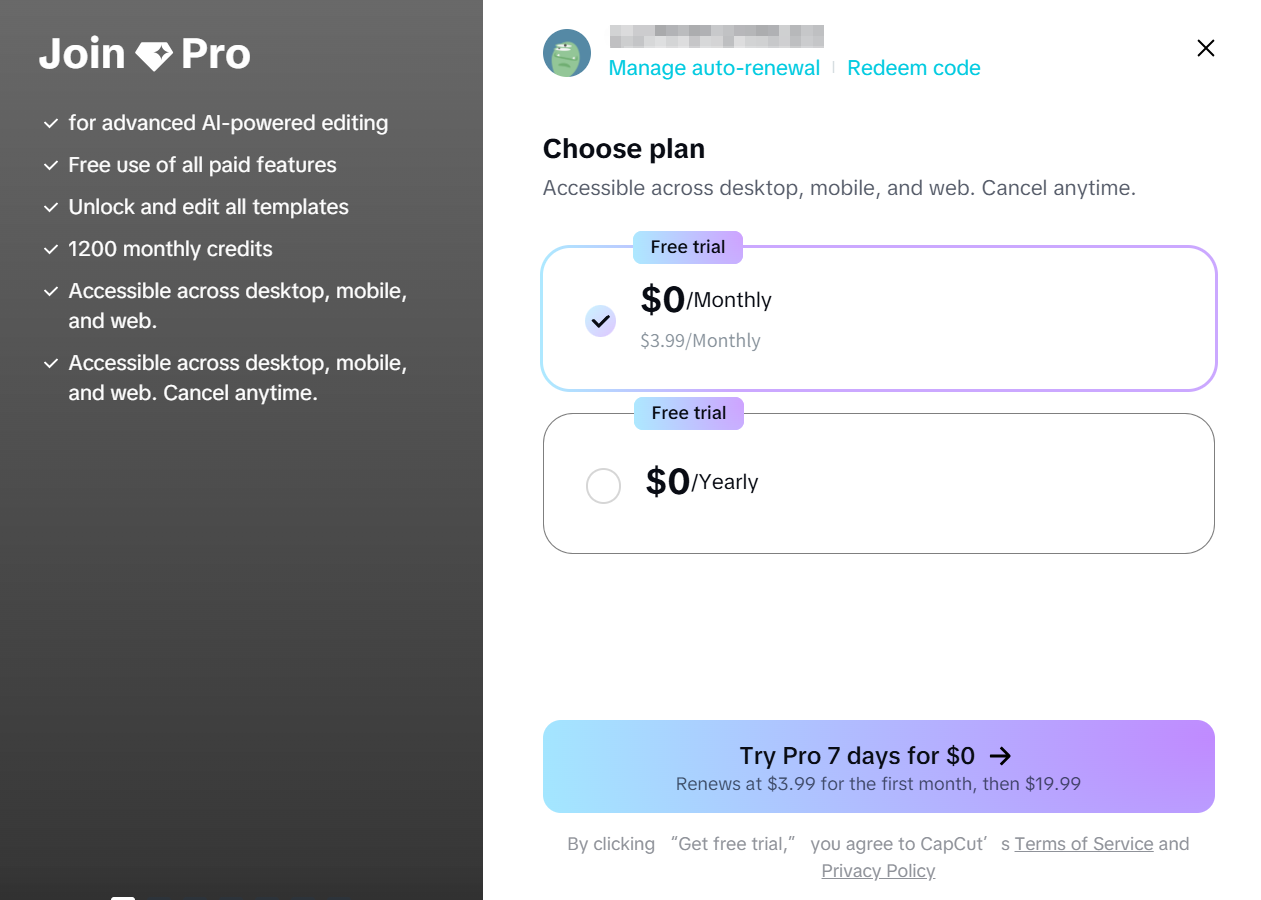Click checkmark next to "Free use of all paid features"
1261x900 pixels.
[x=50, y=165]
